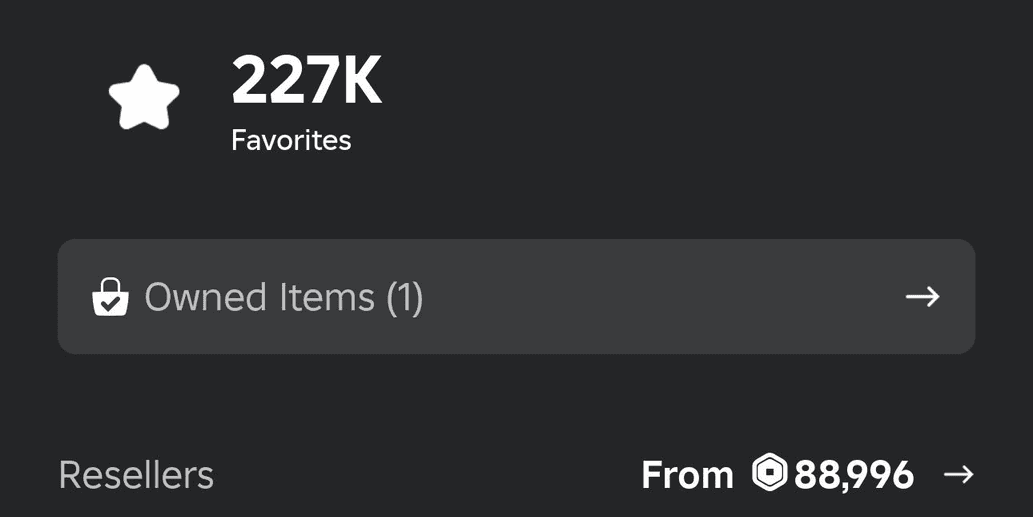View Robux price via coin icon

[769, 473]
